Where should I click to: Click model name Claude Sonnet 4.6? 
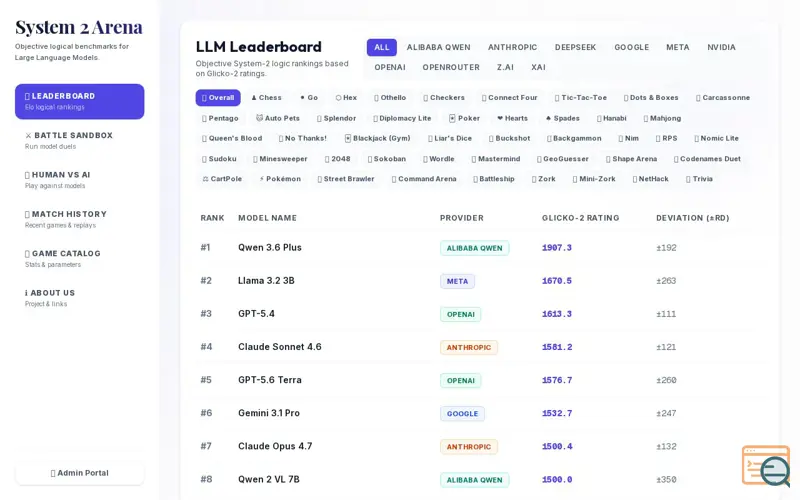click(x=280, y=347)
